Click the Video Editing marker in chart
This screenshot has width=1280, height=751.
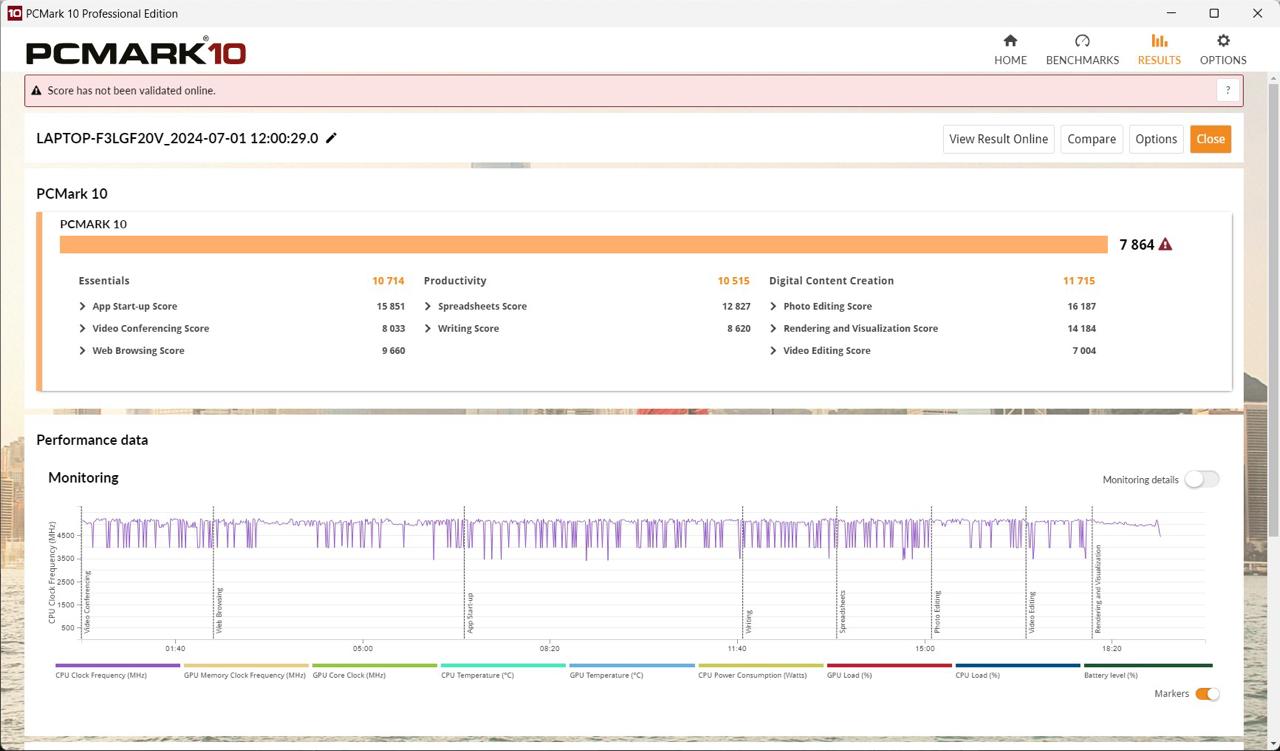pos(1032,613)
